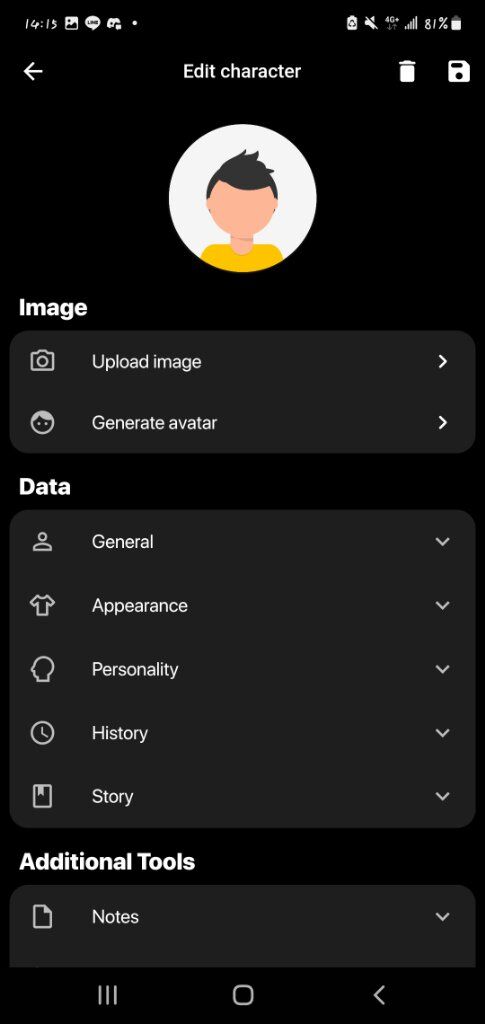Tap the t-shirt icon next to Appearance
The image size is (485, 1024).
coord(42,605)
